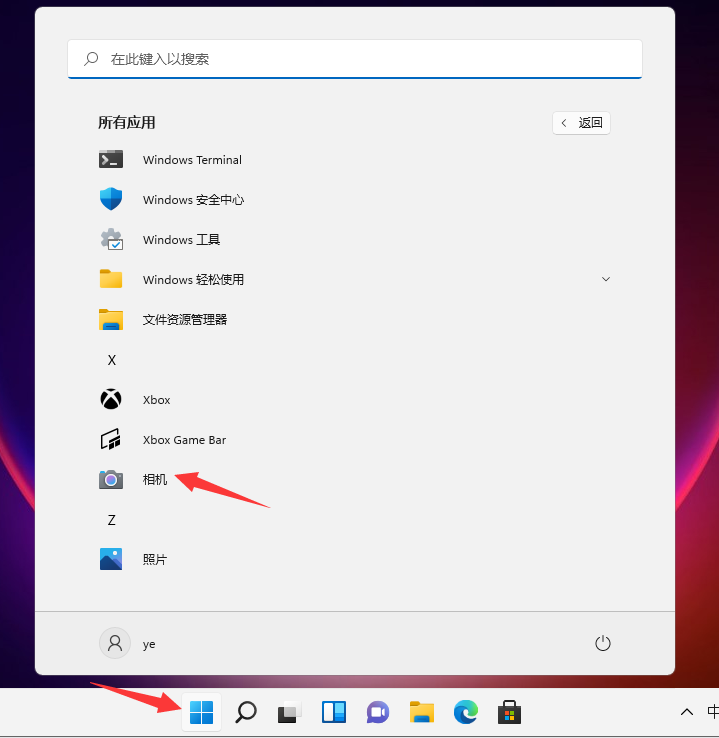This screenshot has width=719, height=738.
Task: Open Microsoft Store from the taskbar
Action: pyautogui.click(x=510, y=712)
